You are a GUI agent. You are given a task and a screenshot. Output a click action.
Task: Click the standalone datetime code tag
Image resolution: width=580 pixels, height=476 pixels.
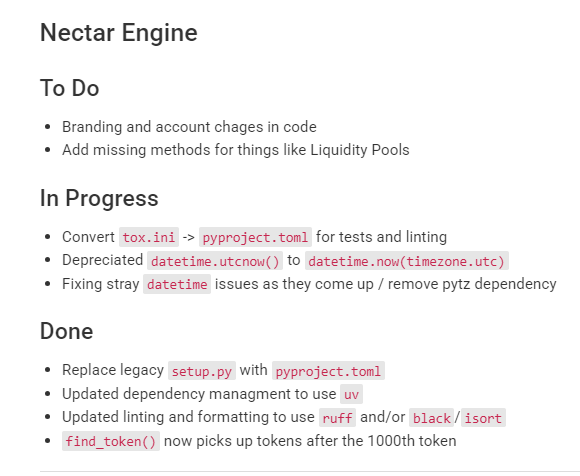pyautogui.click(x=177, y=284)
